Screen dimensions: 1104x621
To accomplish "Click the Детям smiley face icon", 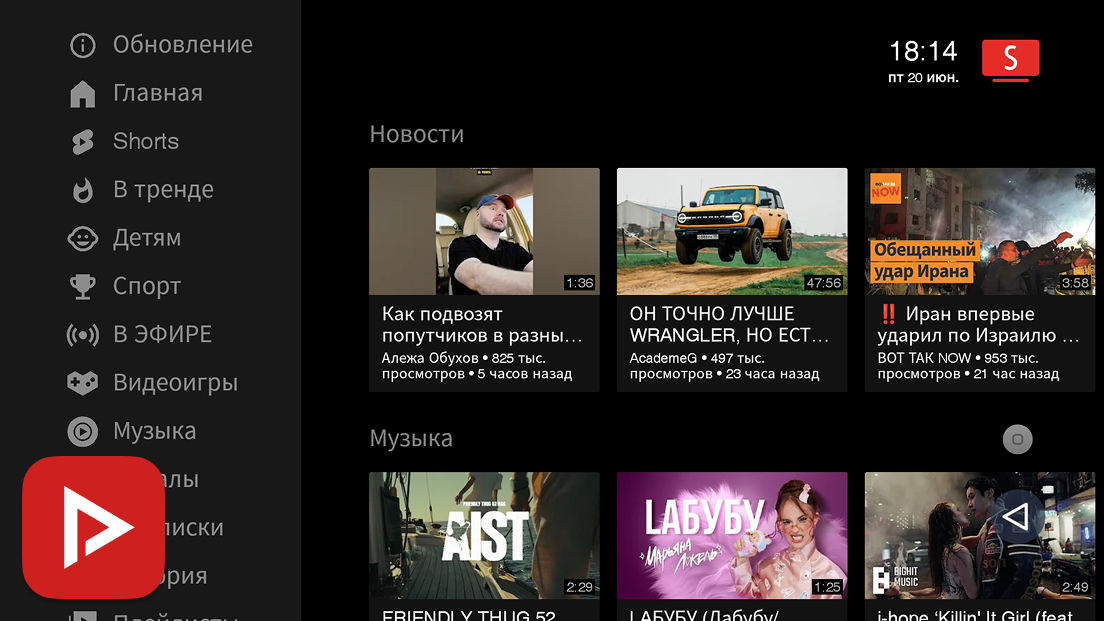I will click(x=82, y=238).
